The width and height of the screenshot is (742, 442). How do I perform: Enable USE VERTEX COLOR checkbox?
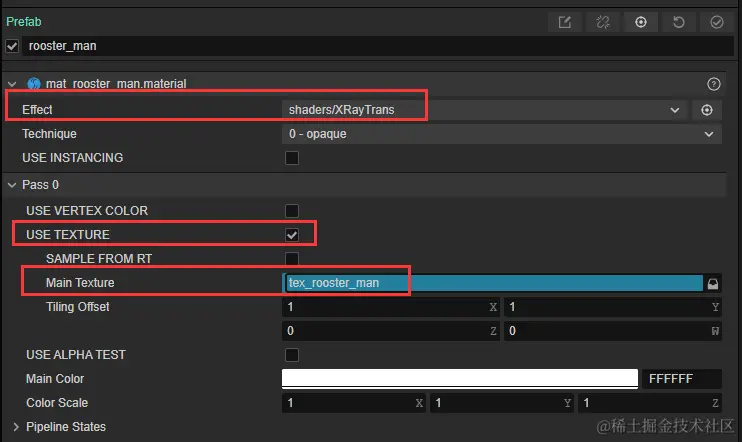coord(292,211)
